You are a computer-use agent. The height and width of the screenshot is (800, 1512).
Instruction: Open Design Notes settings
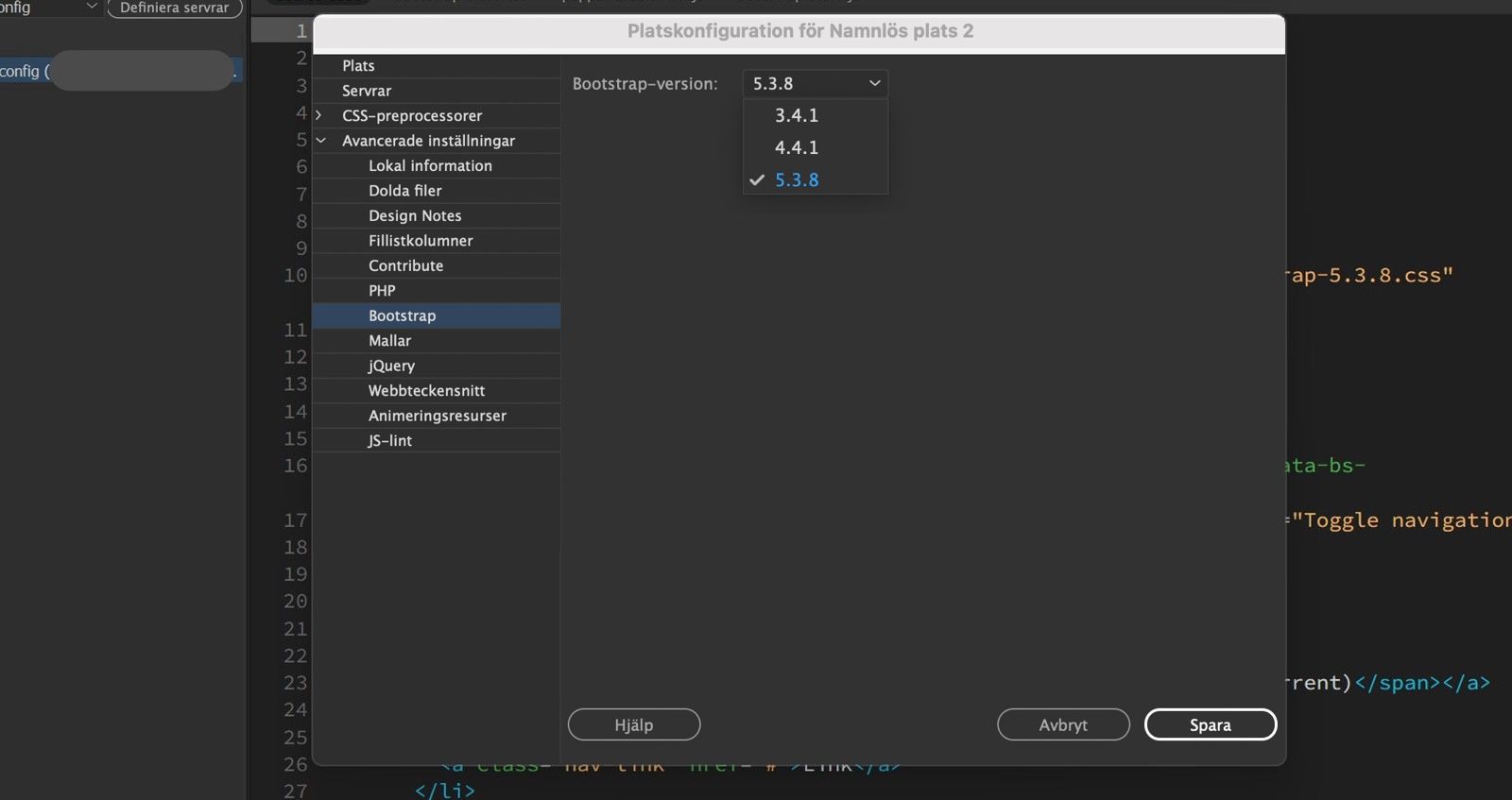point(437,215)
